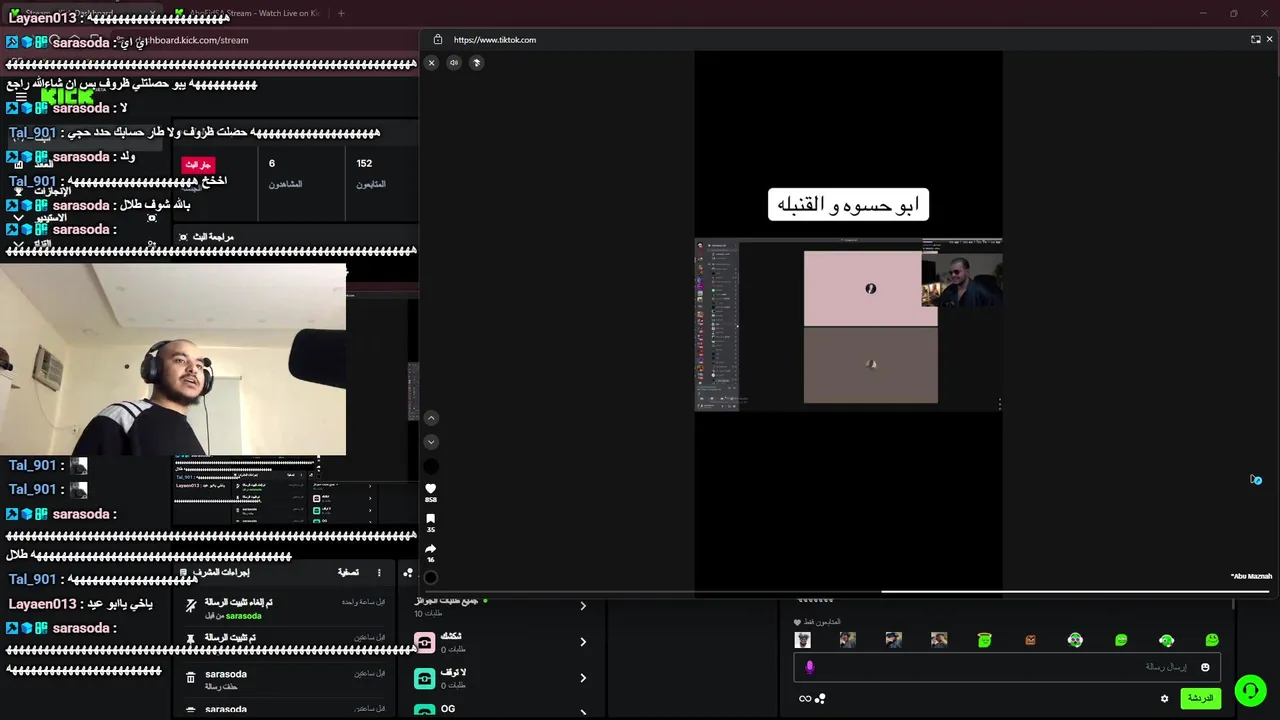Insert the angry orange emote
The width and height of the screenshot is (1280, 720).
point(1030,640)
